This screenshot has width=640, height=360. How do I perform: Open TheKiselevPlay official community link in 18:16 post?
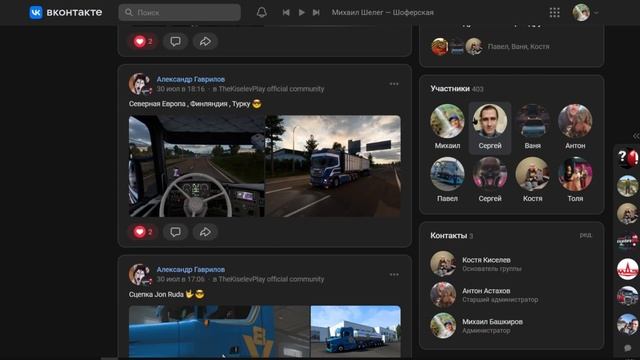click(271, 89)
